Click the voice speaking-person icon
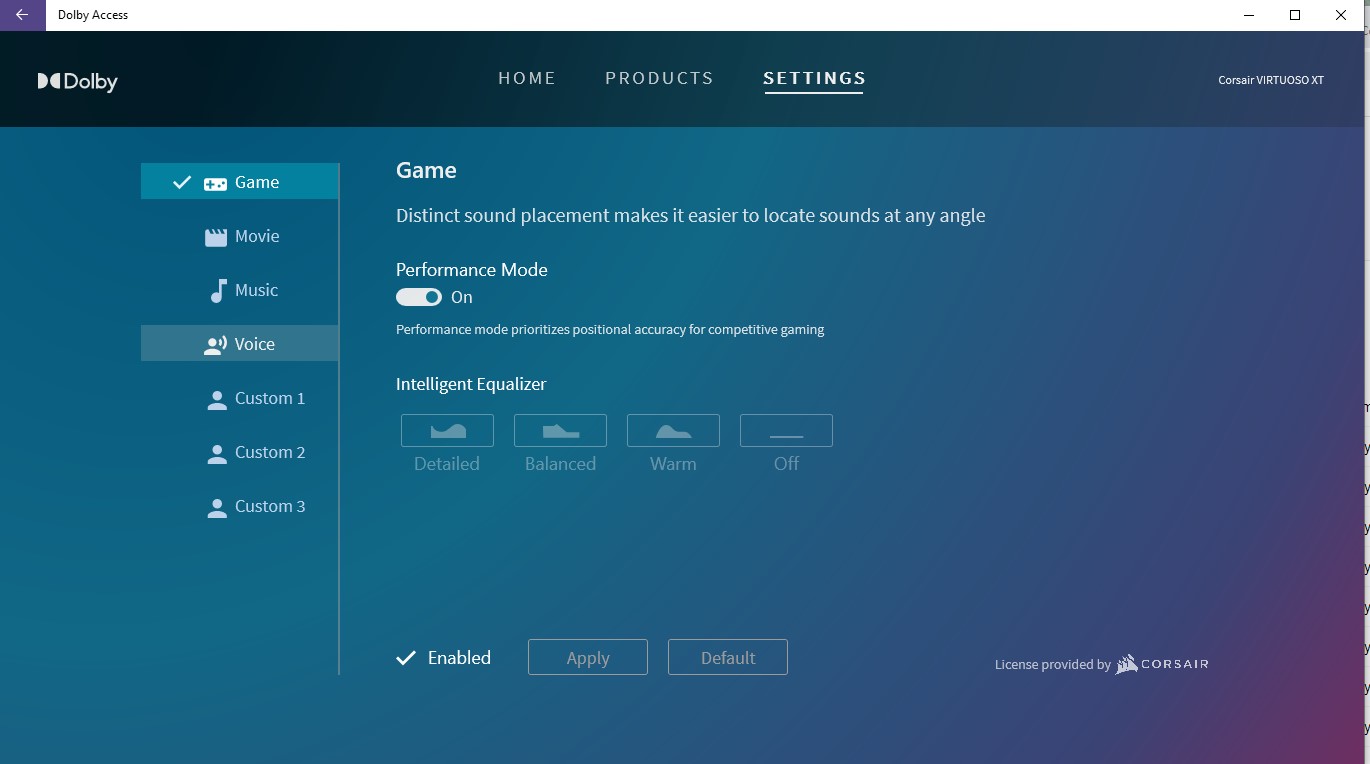The width and height of the screenshot is (1370, 764). (215, 345)
